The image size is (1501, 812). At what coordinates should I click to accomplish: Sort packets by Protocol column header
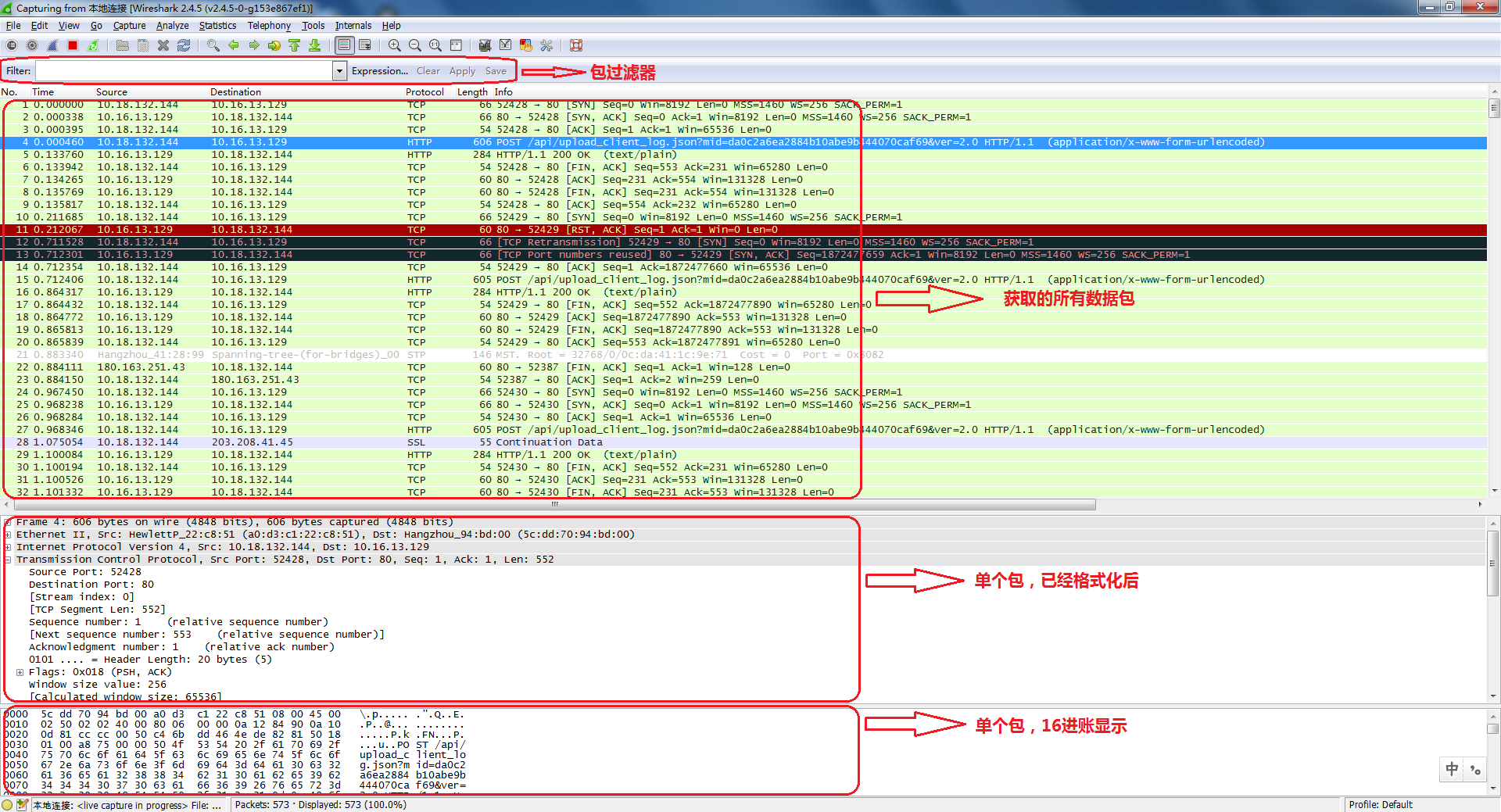point(425,92)
